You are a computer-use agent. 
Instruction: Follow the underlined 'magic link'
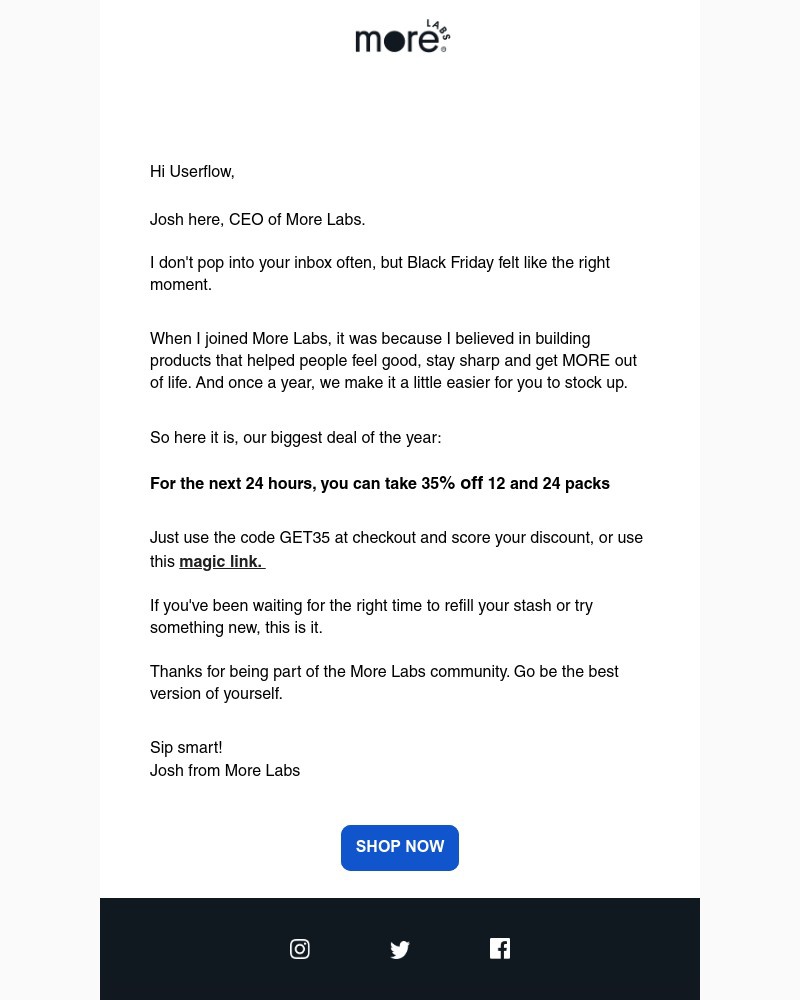click(x=220, y=561)
